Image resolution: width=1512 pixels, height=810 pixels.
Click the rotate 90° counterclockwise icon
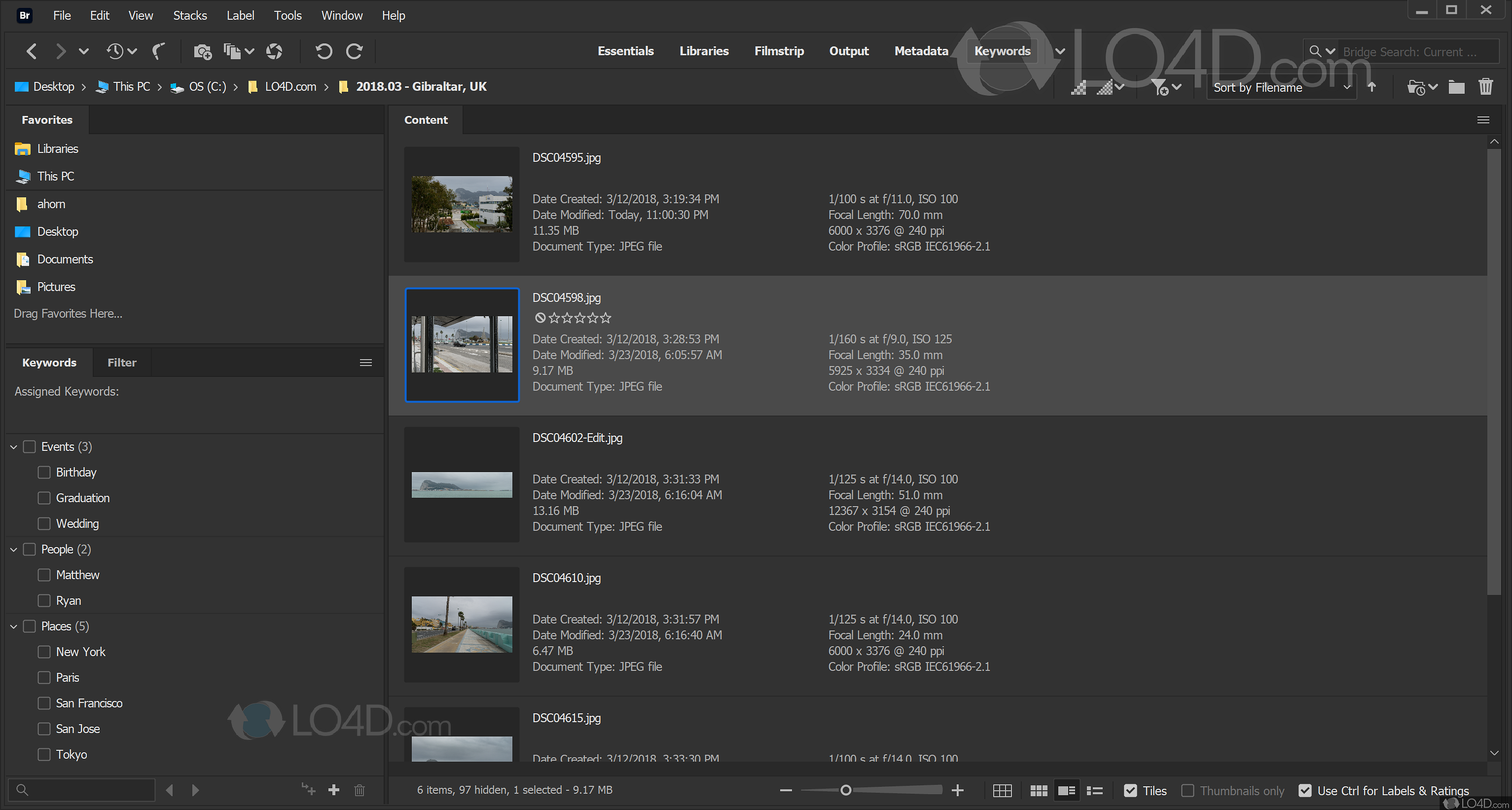coord(324,52)
